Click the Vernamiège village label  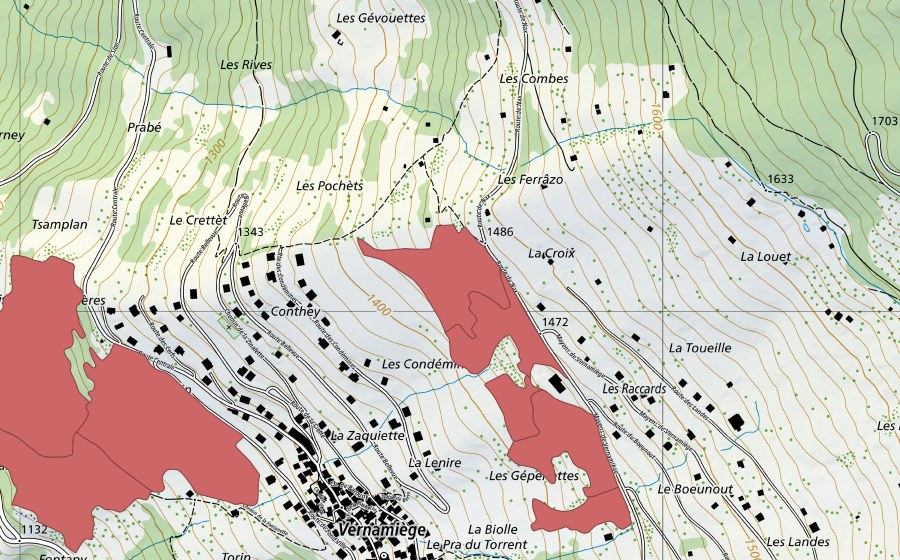coord(382,529)
